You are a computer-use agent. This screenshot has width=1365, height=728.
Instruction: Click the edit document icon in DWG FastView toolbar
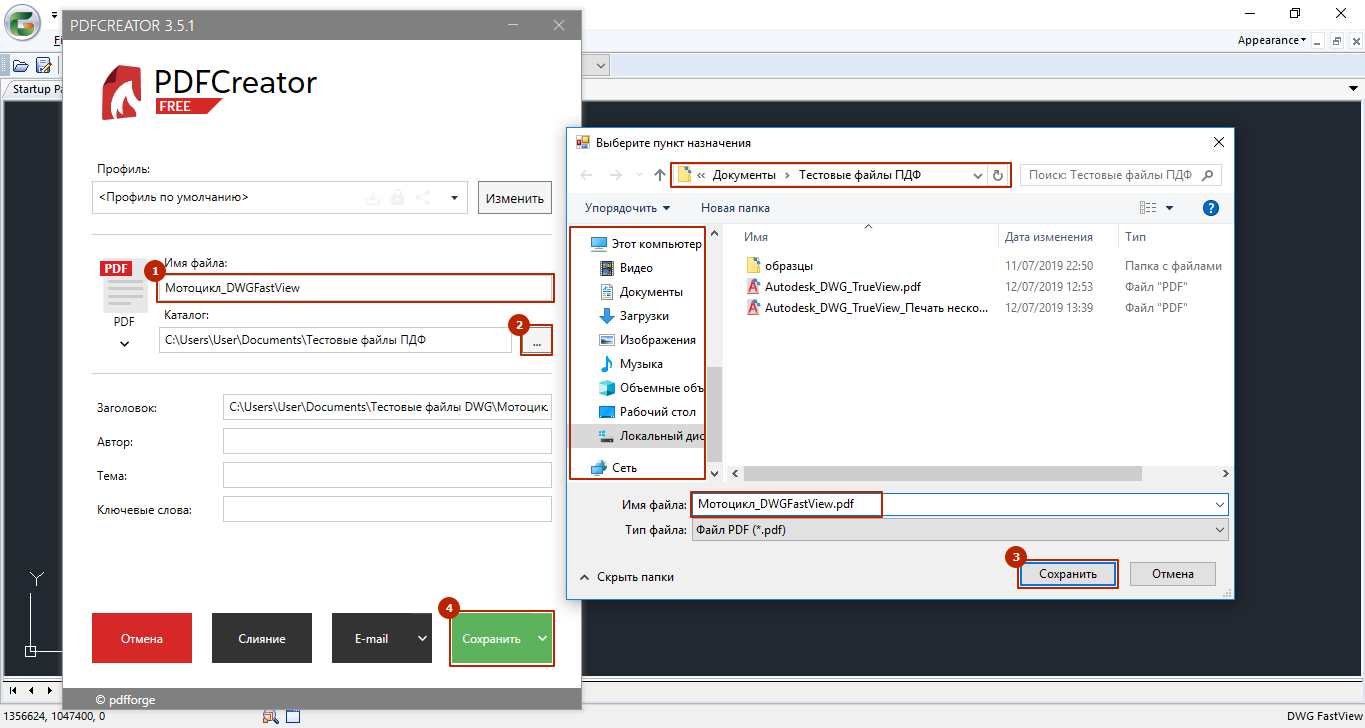coord(44,66)
